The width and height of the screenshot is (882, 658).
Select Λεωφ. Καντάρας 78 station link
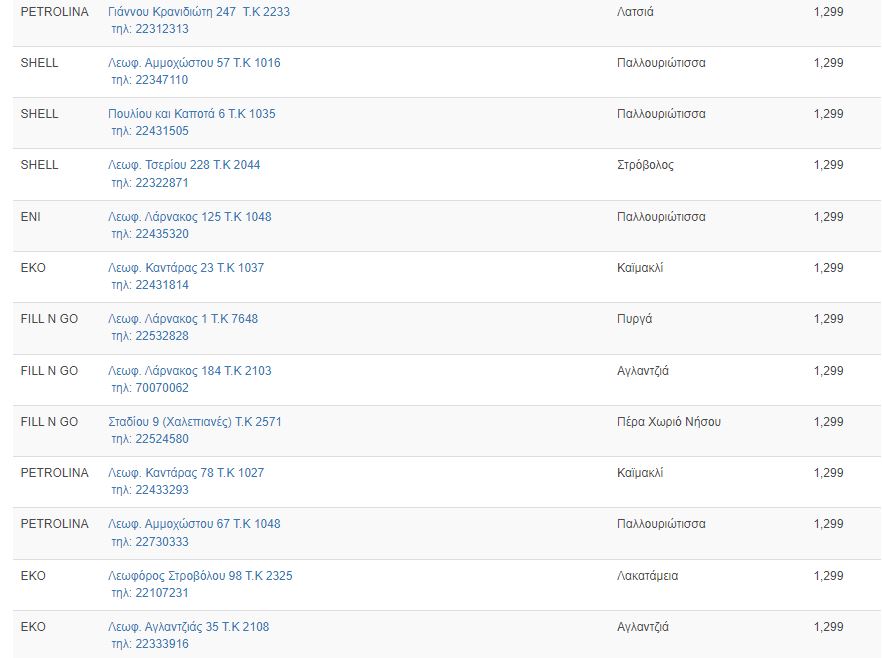[x=186, y=474]
